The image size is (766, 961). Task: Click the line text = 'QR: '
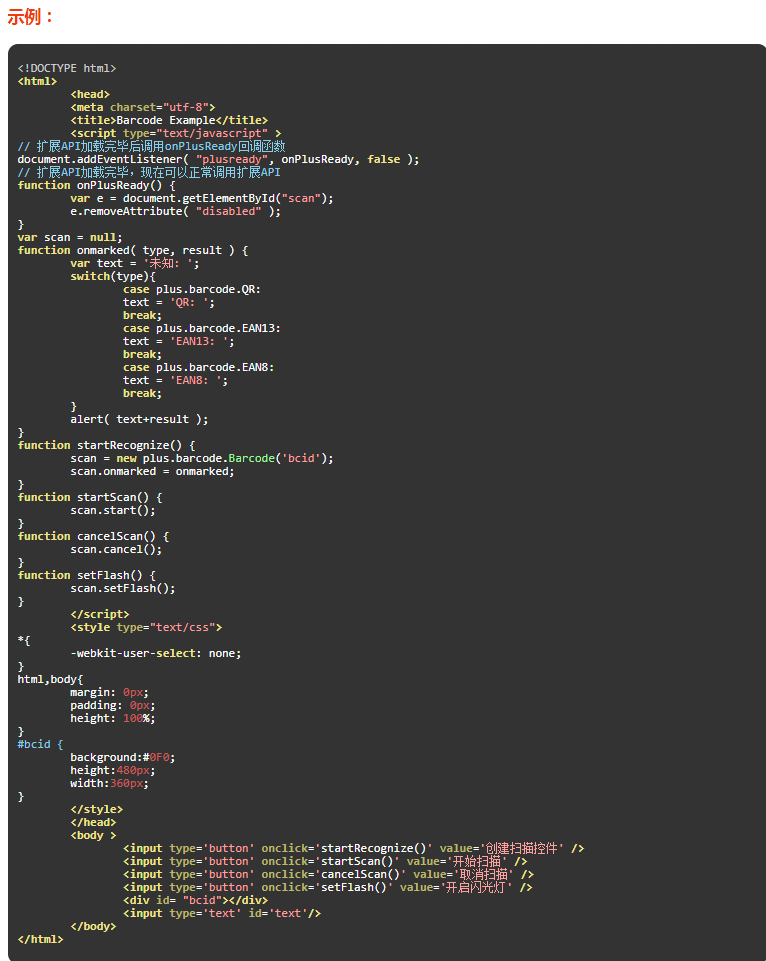click(169, 302)
